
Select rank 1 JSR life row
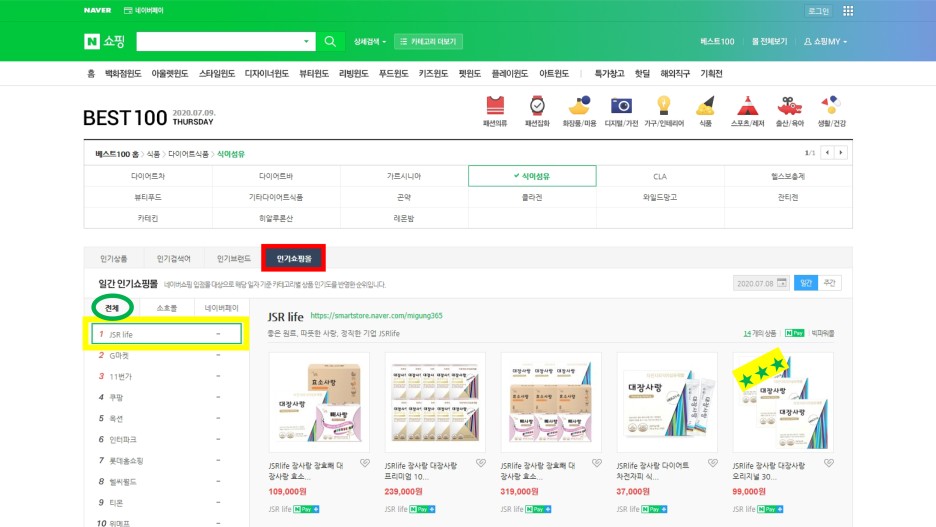[167, 334]
